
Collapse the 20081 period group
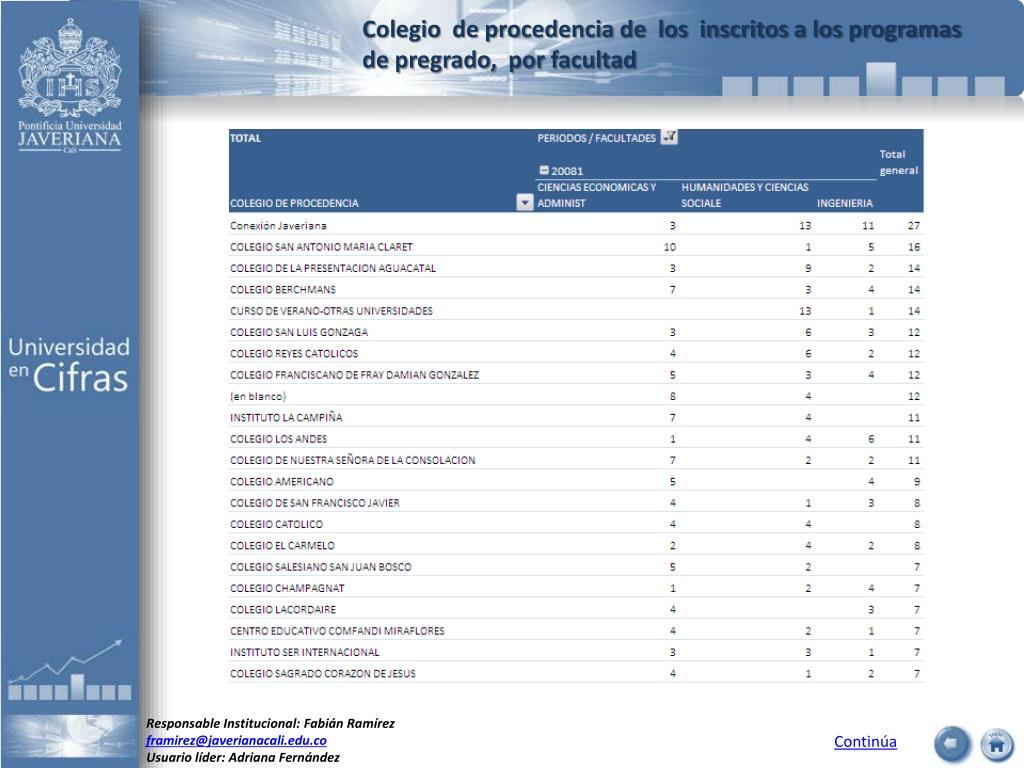pyautogui.click(x=543, y=170)
